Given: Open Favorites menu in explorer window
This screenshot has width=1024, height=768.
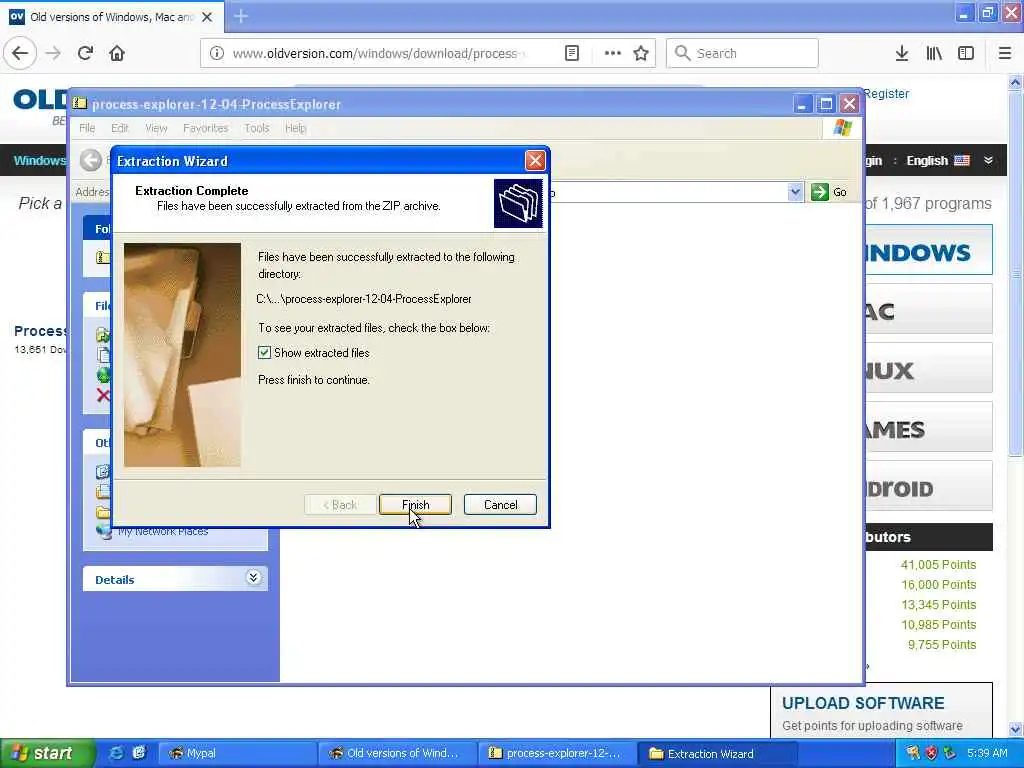Looking at the screenshot, I should click(206, 128).
